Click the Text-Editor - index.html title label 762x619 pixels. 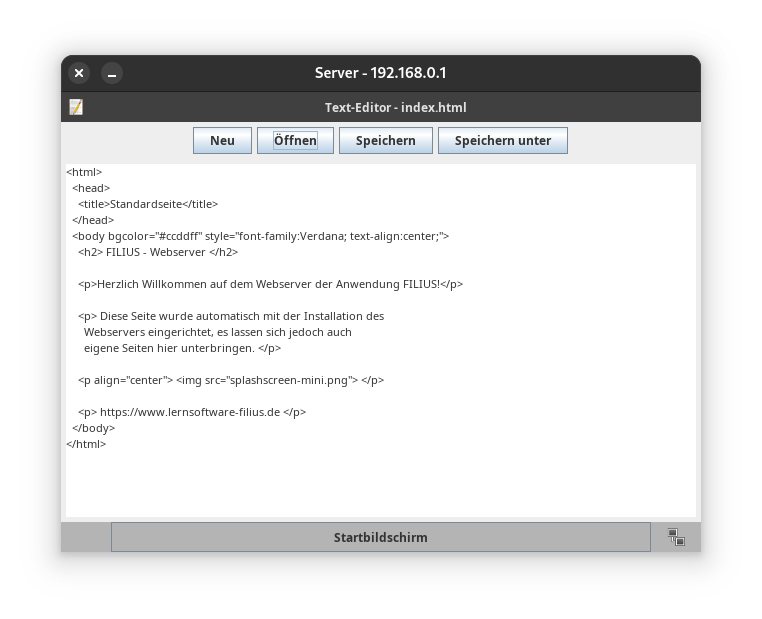(395, 108)
